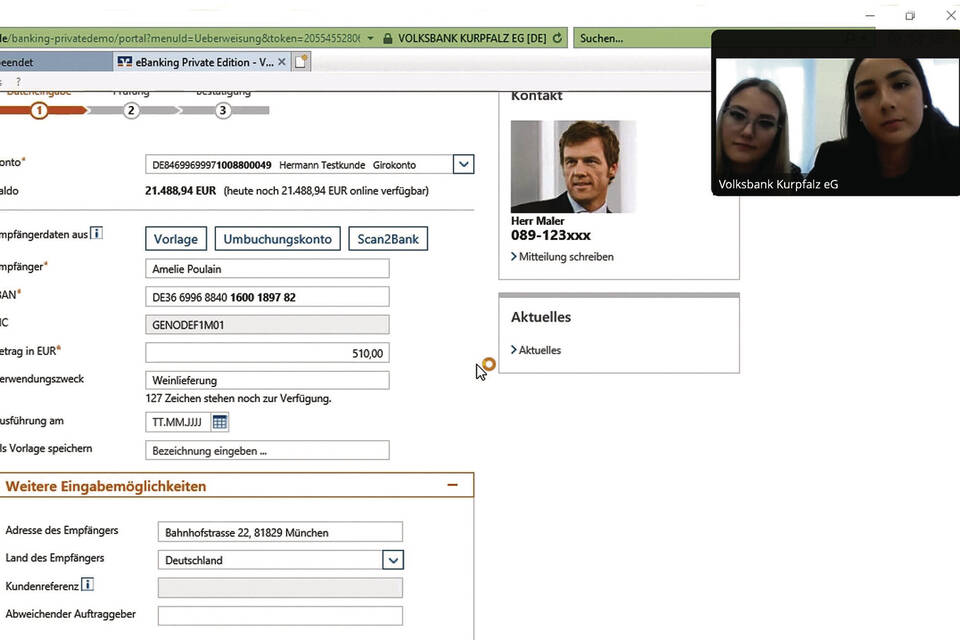
Task: Close the eBanking Private Edition tab
Action: (x=282, y=62)
